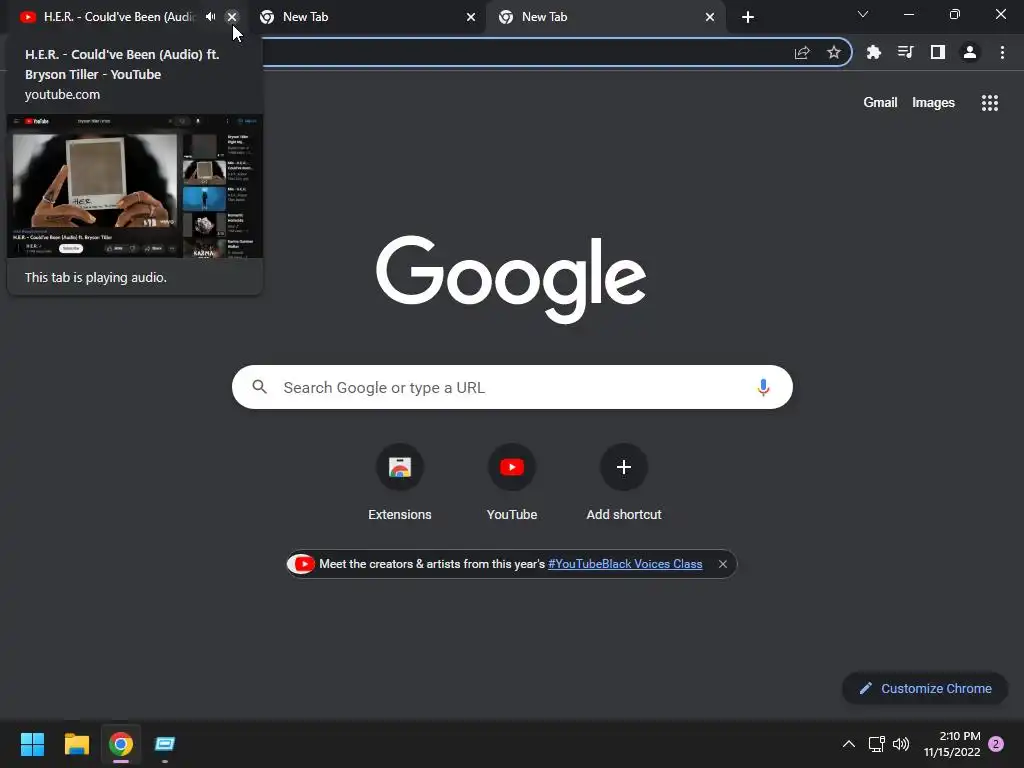This screenshot has width=1024, height=768.
Task: Bookmark this tab with the star icon
Action: pyautogui.click(x=834, y=53)
